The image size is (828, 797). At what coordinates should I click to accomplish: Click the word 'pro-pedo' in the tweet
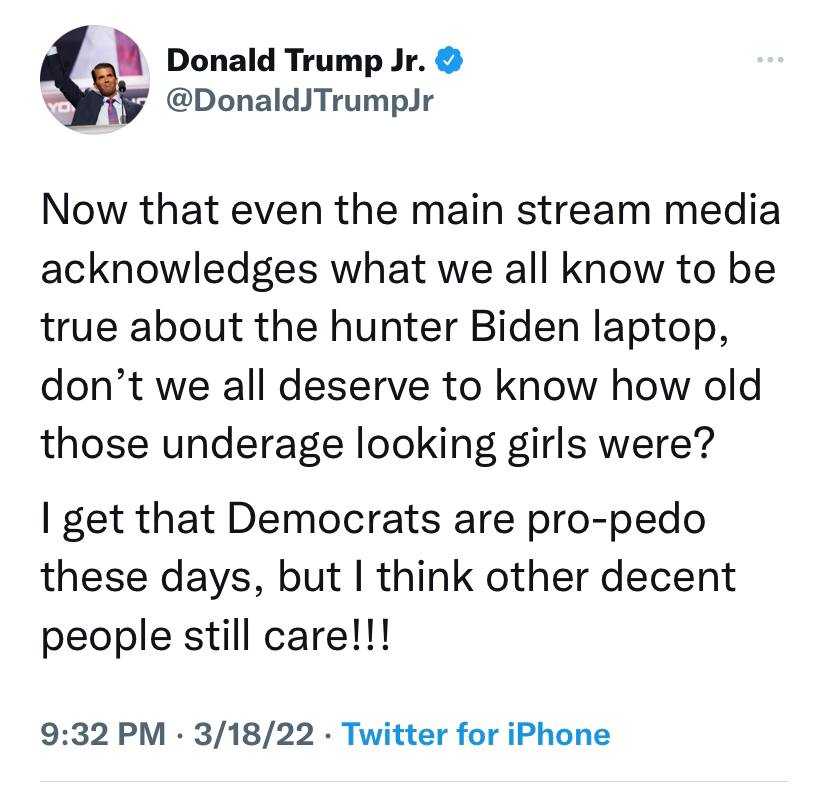[616, 520]
